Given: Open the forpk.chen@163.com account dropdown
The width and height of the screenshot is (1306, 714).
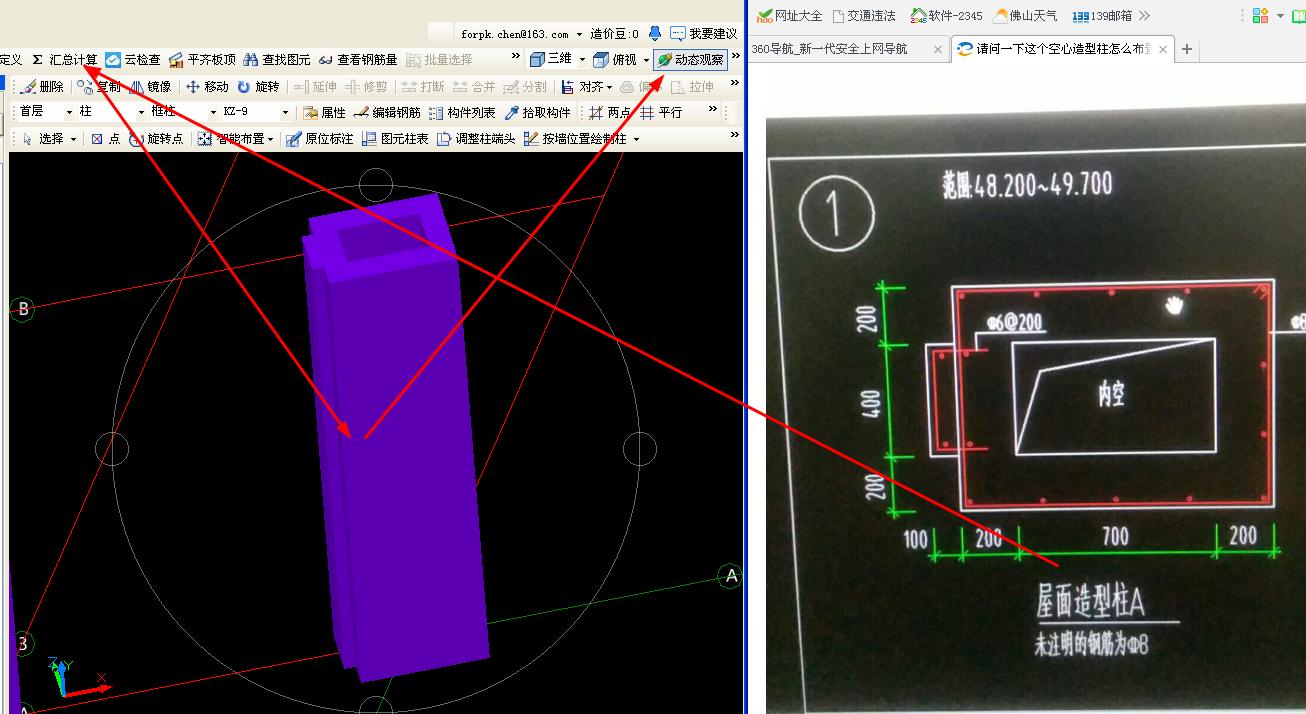Looking at the screenshot, I should [520, 34].
